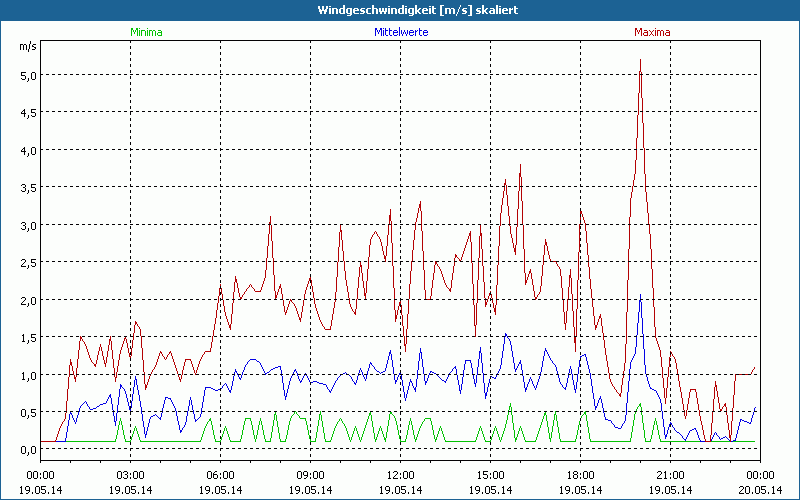Select the 5,0 y-axis value label
Image resolution: width=800 pixels, height=500 pixels.
[27, 75]
